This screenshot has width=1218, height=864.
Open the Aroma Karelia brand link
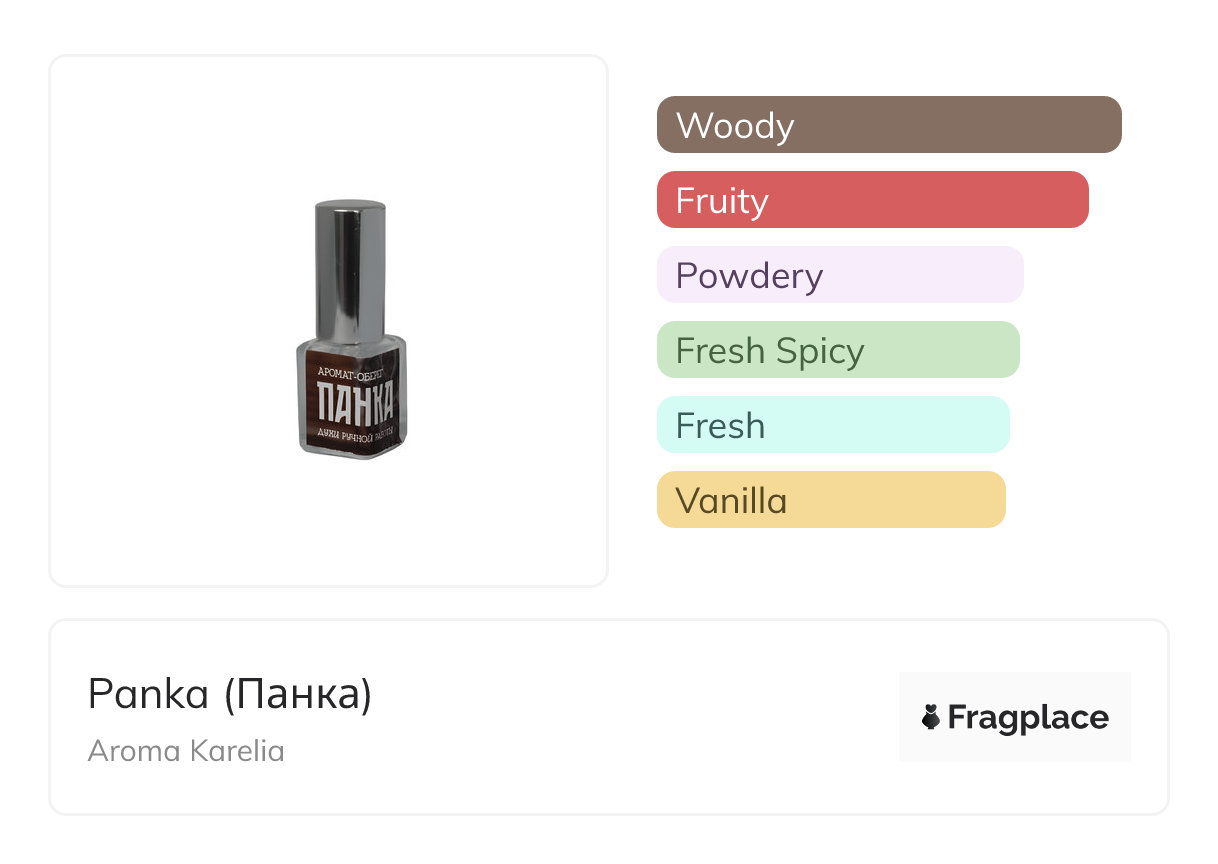coord(186,751)
